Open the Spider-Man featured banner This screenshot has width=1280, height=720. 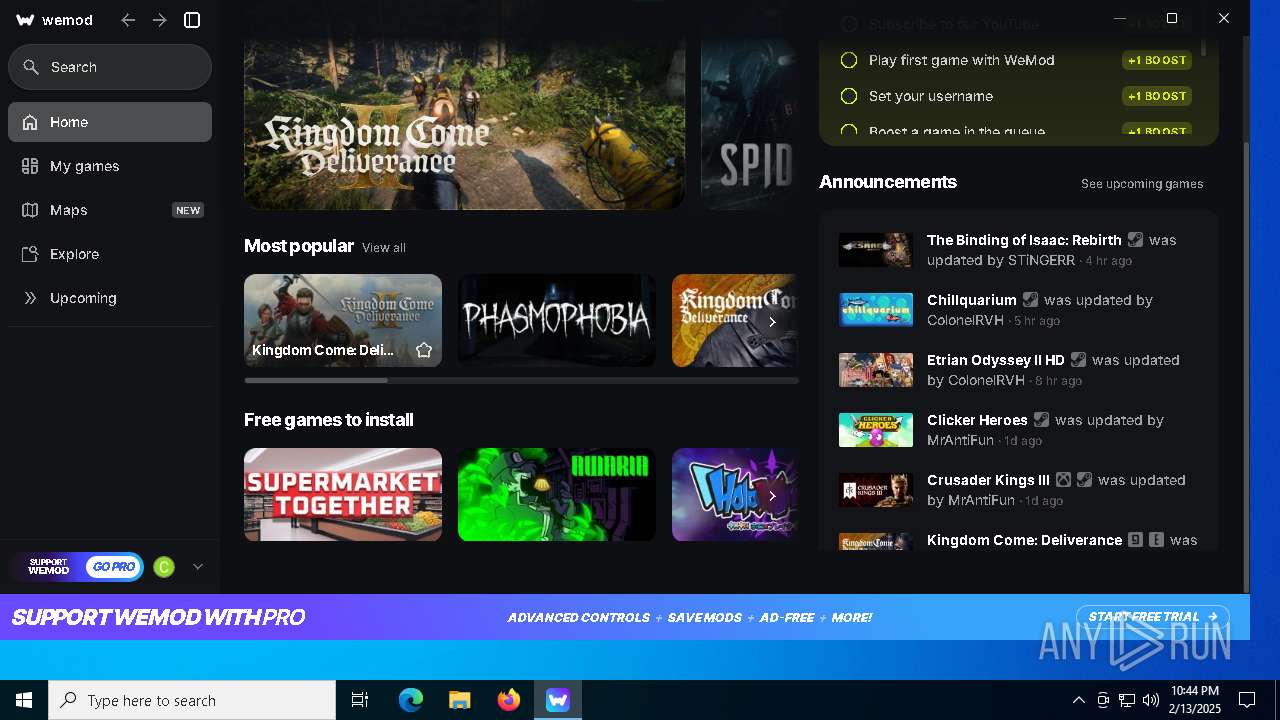click(x=748, y=124)
